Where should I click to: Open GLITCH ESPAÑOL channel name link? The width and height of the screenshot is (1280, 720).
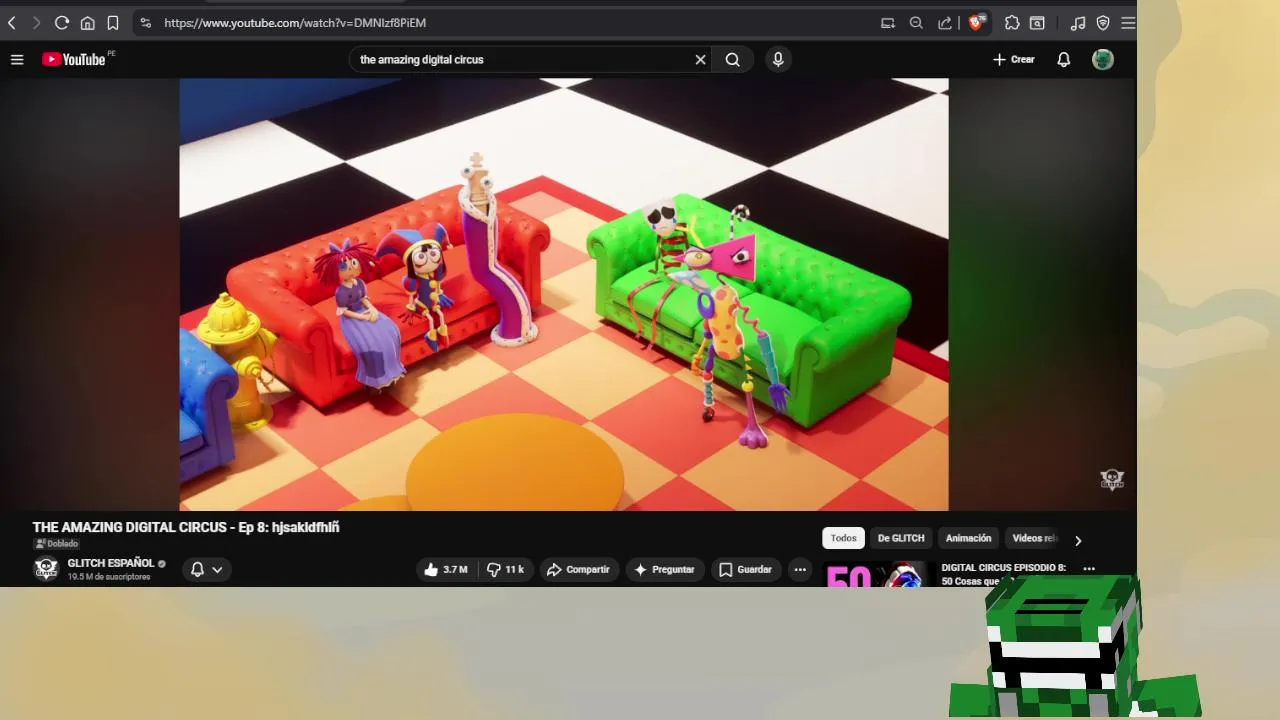tap(111, 563)
